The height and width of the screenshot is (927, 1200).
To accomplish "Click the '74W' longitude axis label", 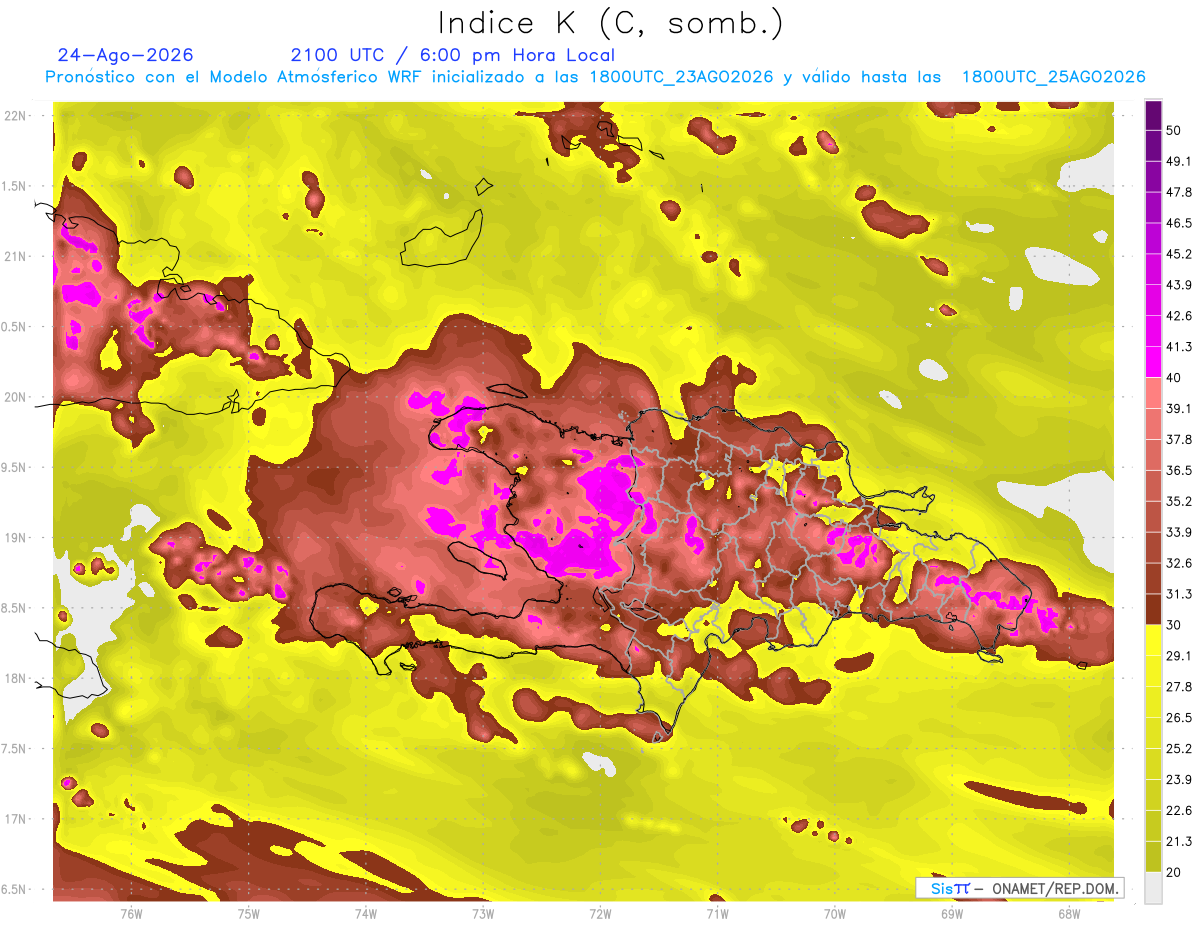I will 366,913.
